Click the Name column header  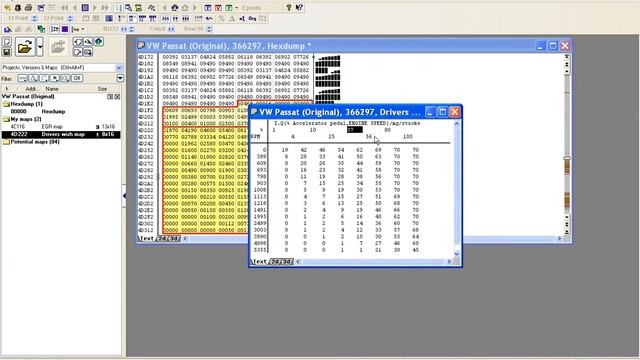tap(52, 89)
